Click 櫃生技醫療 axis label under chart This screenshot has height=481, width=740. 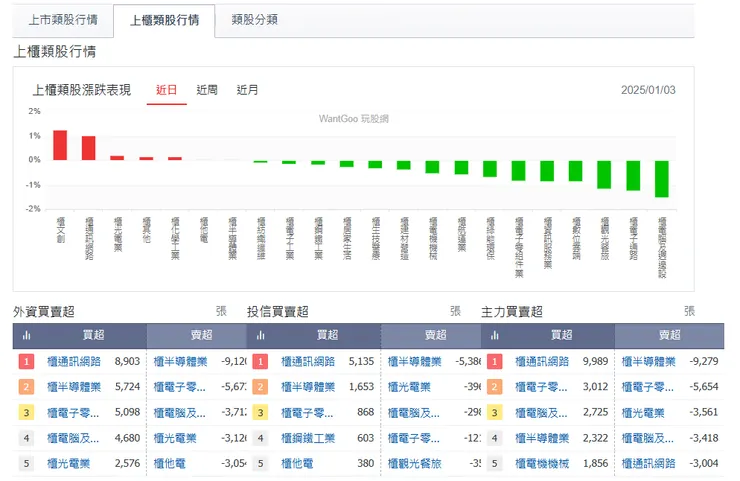376,238
